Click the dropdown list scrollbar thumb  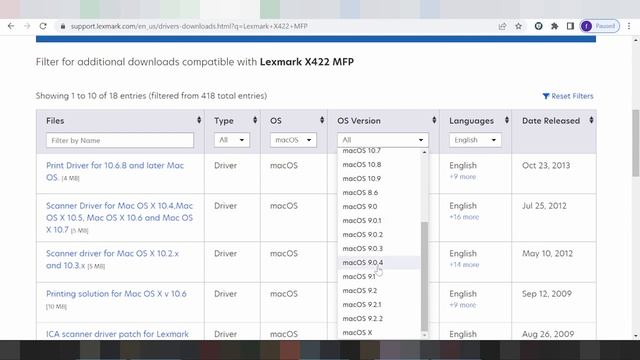[424, 276]
